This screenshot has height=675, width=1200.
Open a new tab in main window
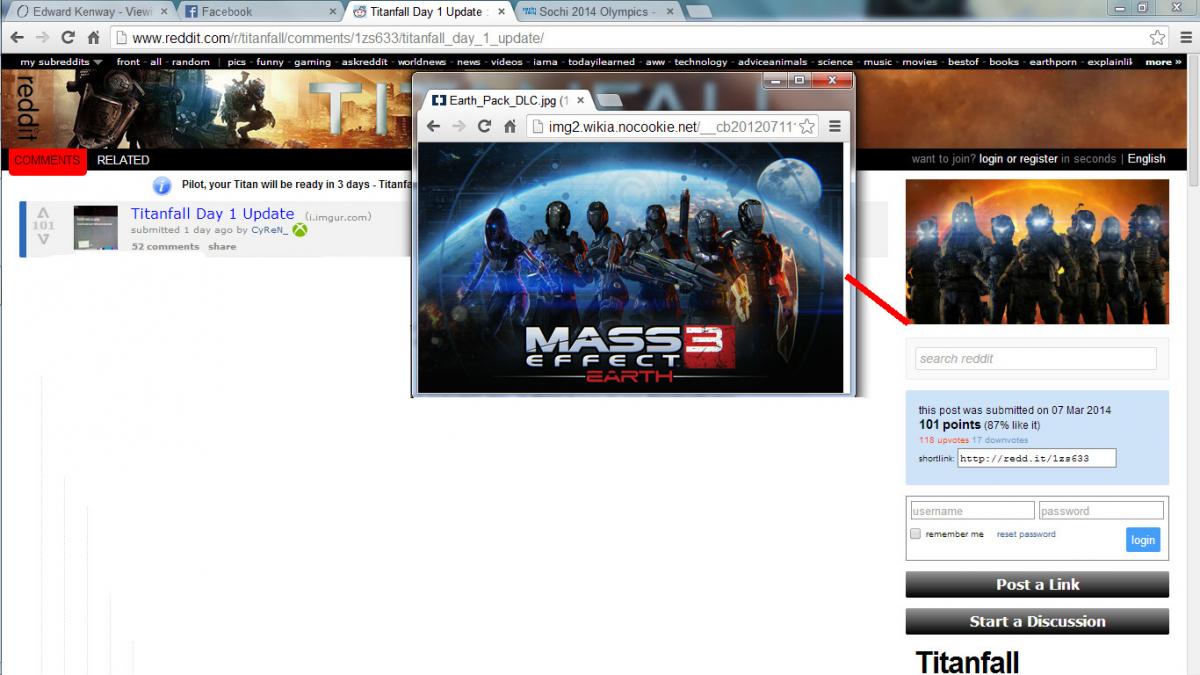(x=699, y=12)
